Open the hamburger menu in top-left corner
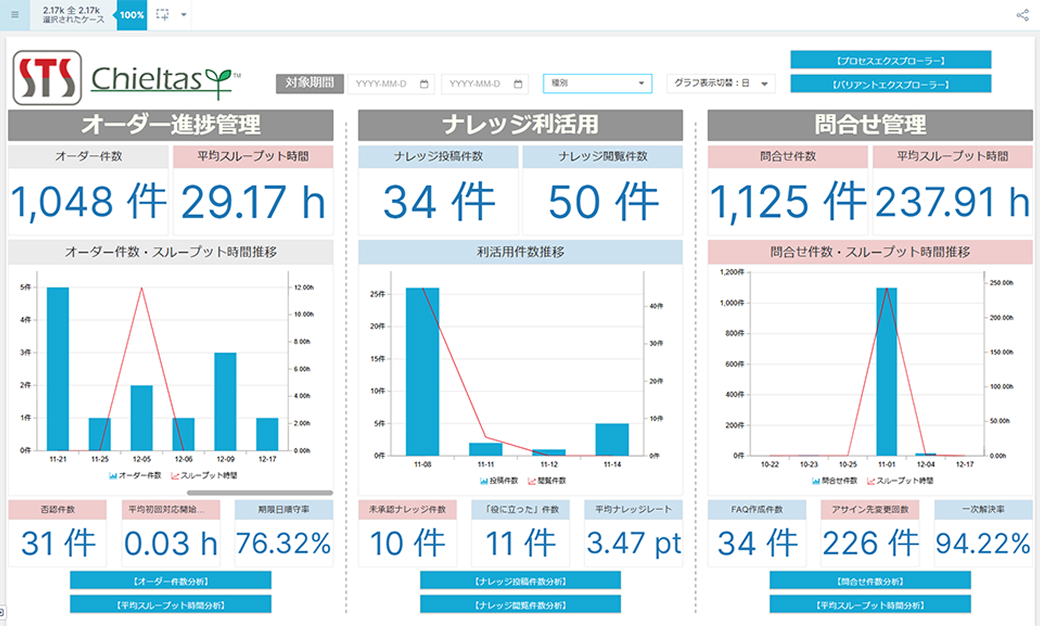This screenshot has width=1040, height=626. (14, 15)
